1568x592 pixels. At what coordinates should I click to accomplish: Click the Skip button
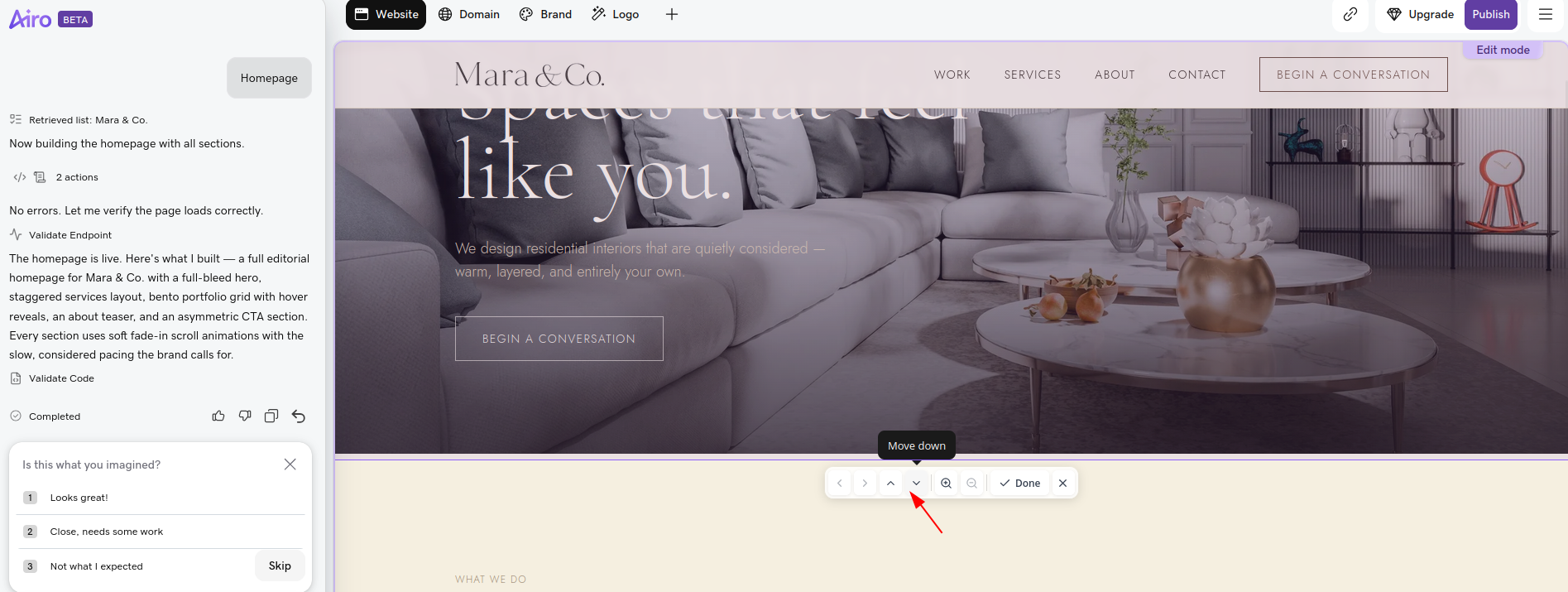(280, 566)
